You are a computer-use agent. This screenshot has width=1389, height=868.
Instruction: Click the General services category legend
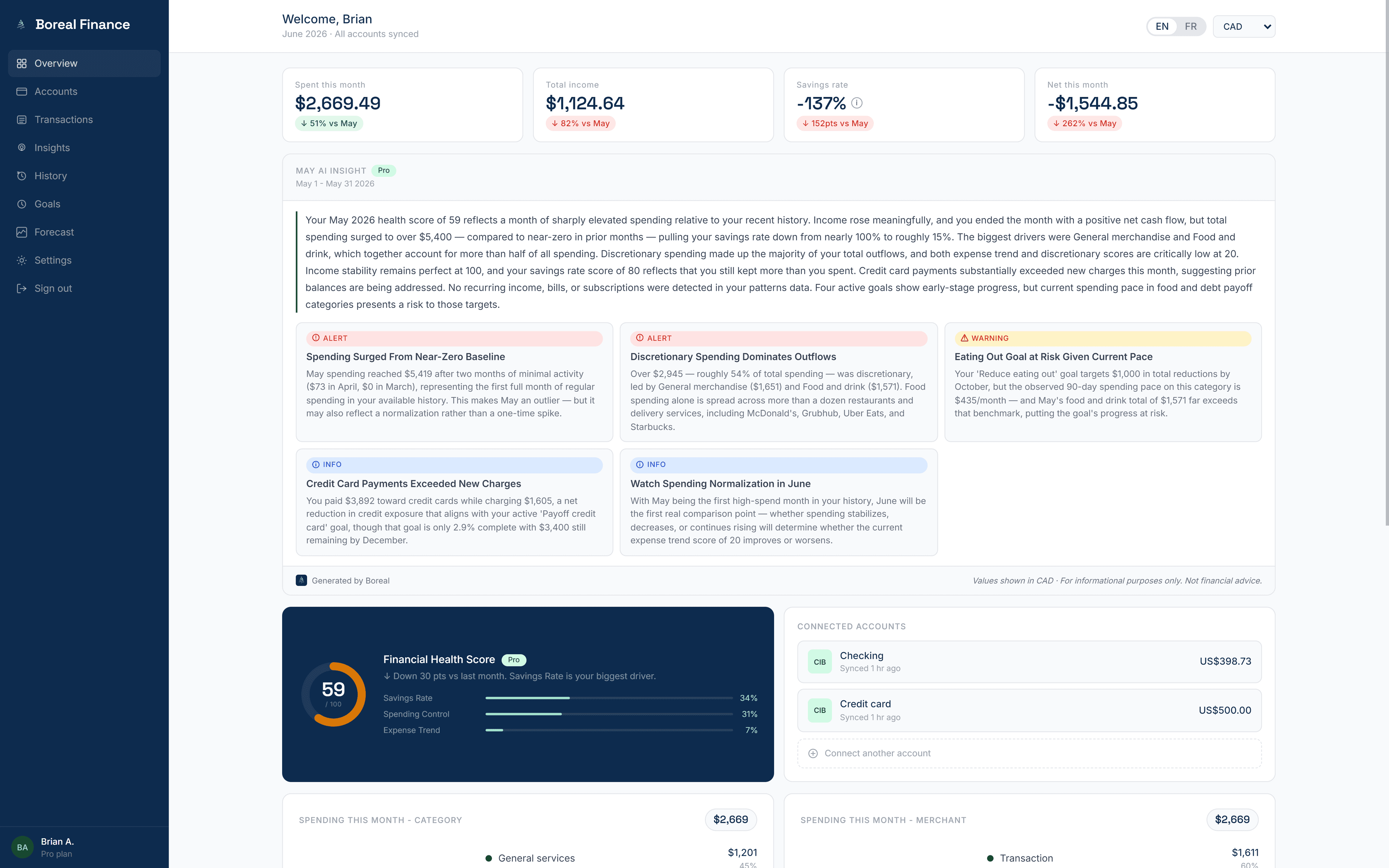point(530,858)
